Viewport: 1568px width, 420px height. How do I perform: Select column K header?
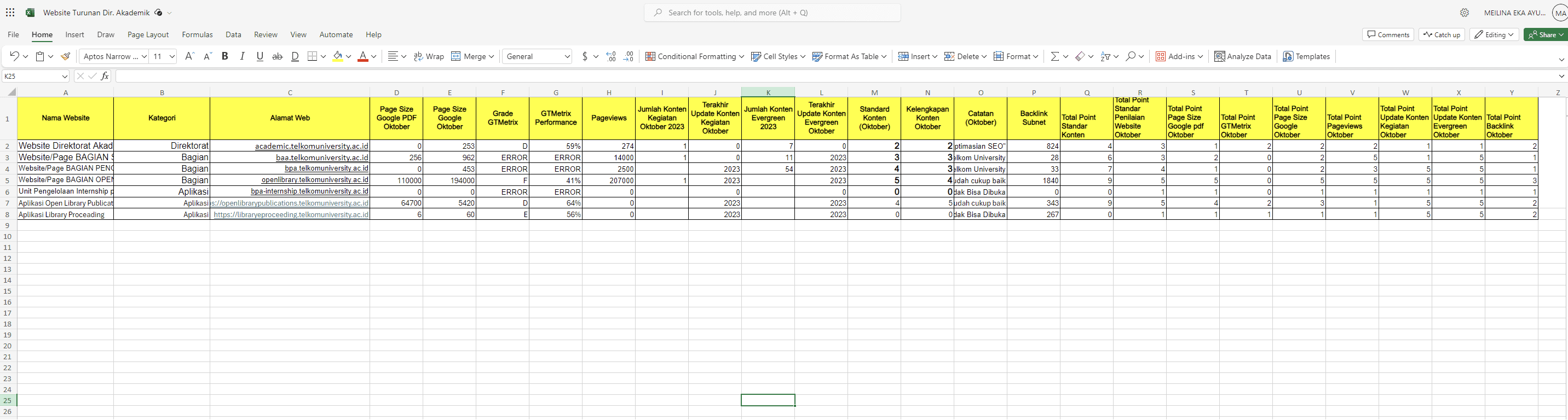(x=768, y=92)
